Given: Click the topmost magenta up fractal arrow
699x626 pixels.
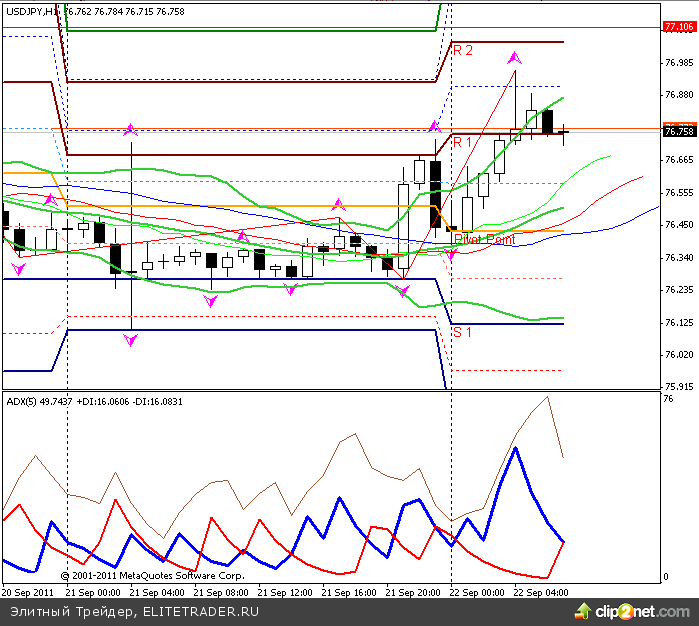Looking at the screenshot, I should pos(515,58).
